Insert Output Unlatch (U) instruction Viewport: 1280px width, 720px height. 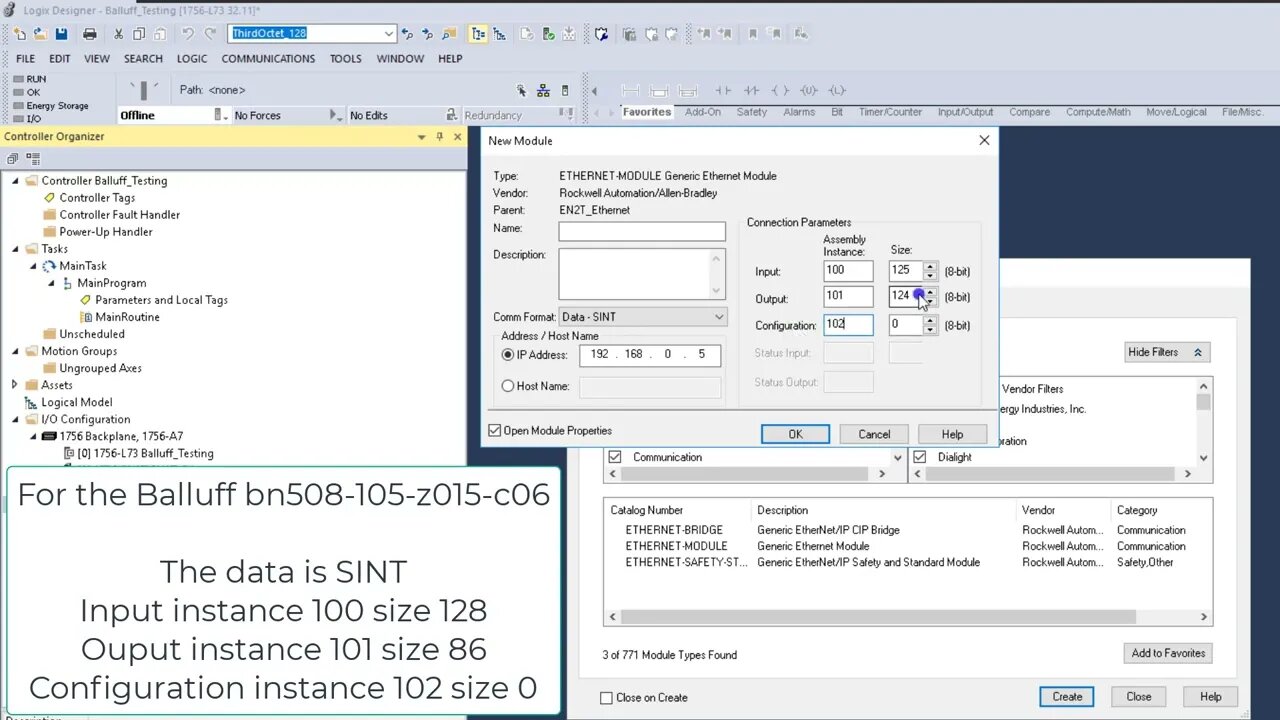pos(808,91)
